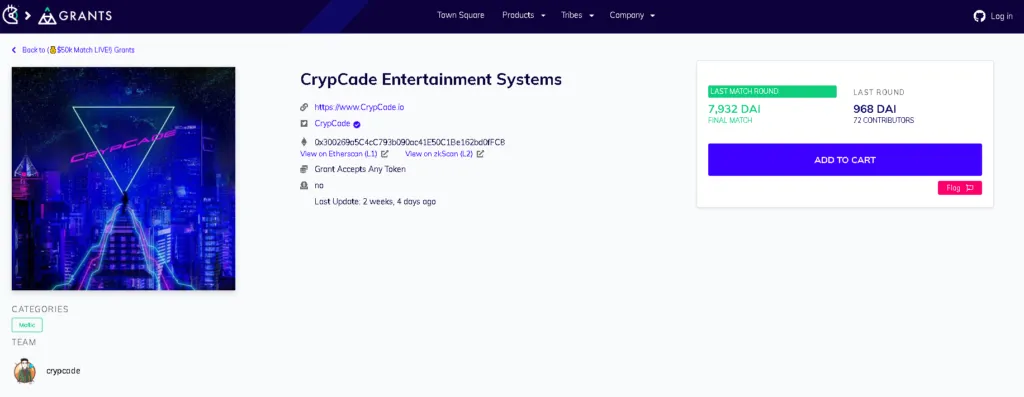Click the Ethereum icon beside wallet address
Screen dimensions: 1024x397
[x=304, y=142]
